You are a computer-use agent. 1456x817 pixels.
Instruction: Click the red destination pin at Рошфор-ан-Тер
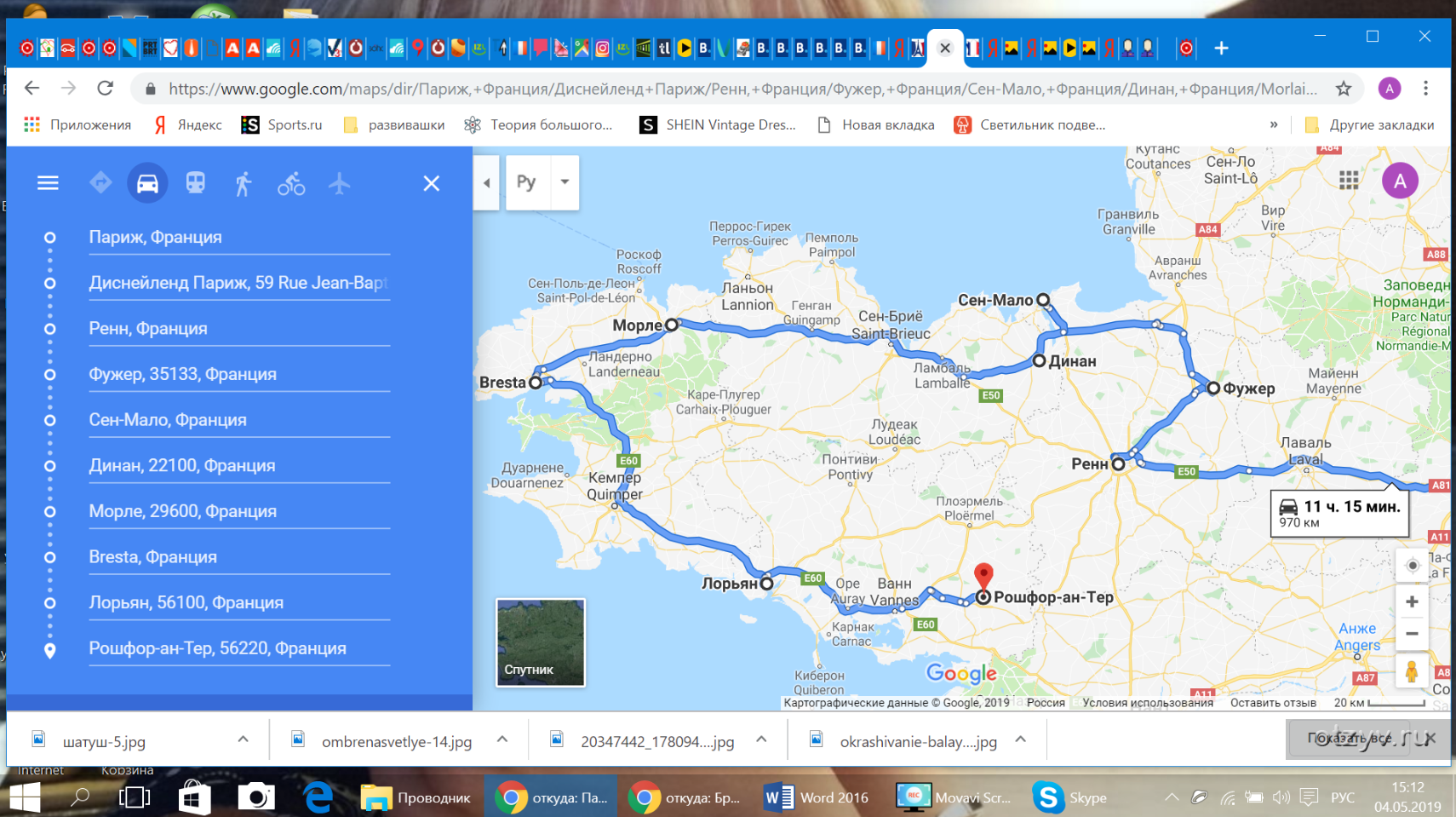[x=983, y=577]
